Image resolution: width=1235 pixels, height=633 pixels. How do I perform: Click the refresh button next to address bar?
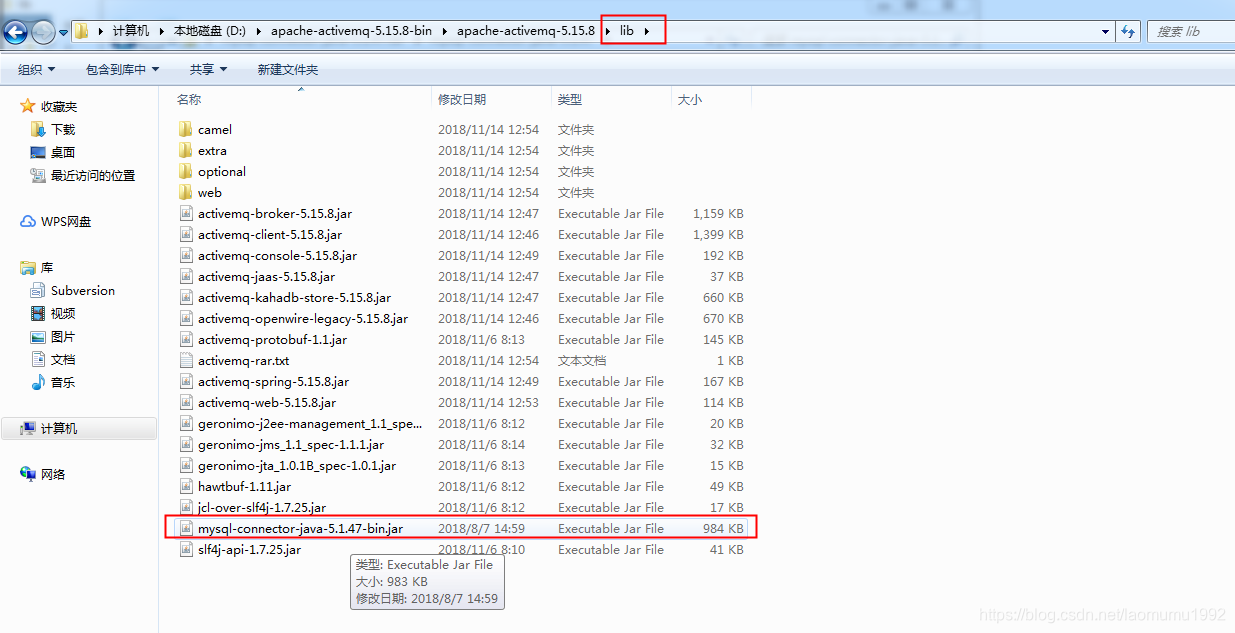[x=1128, y=32]
